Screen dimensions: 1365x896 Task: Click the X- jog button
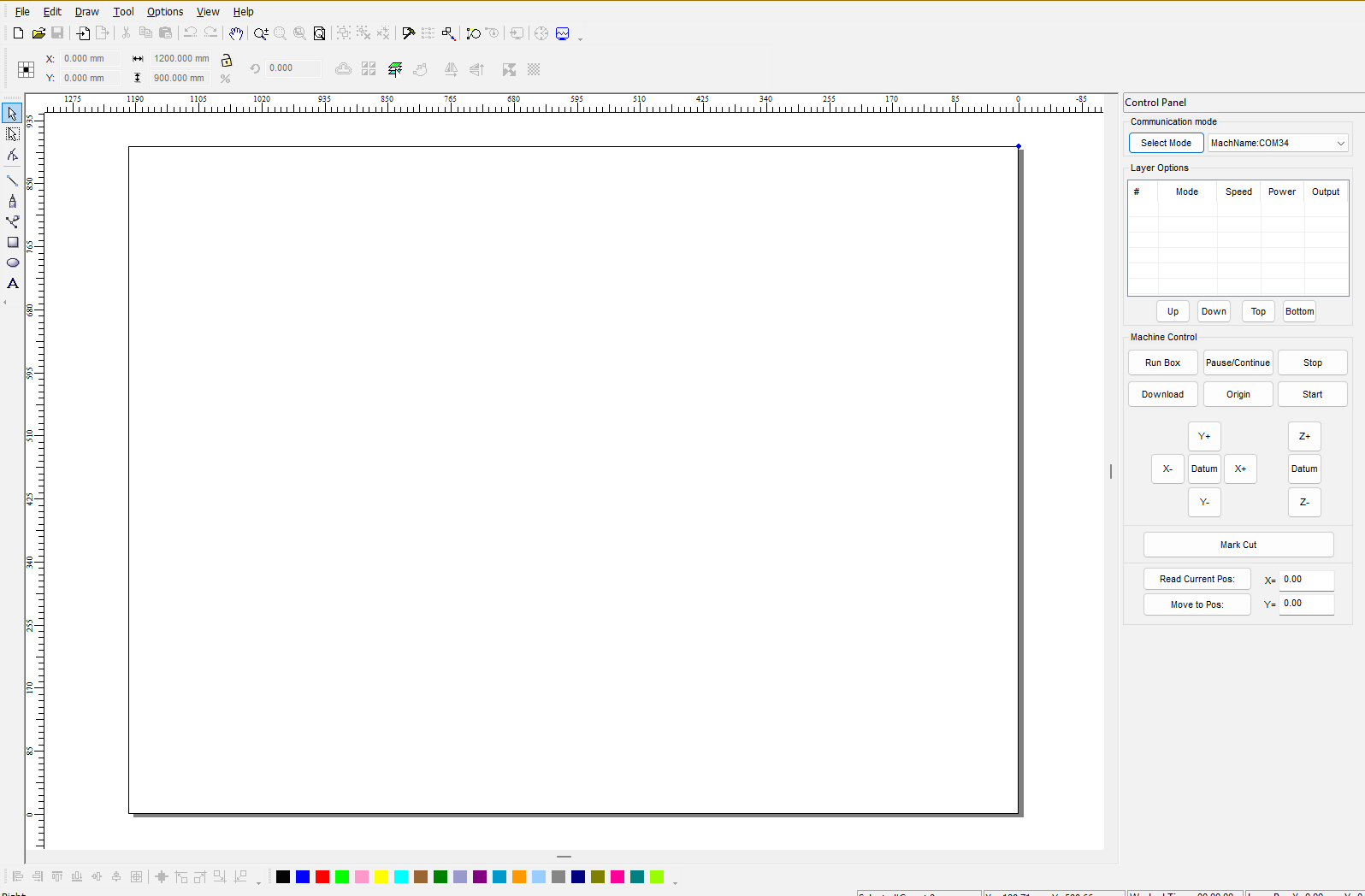click(1167, 469)
